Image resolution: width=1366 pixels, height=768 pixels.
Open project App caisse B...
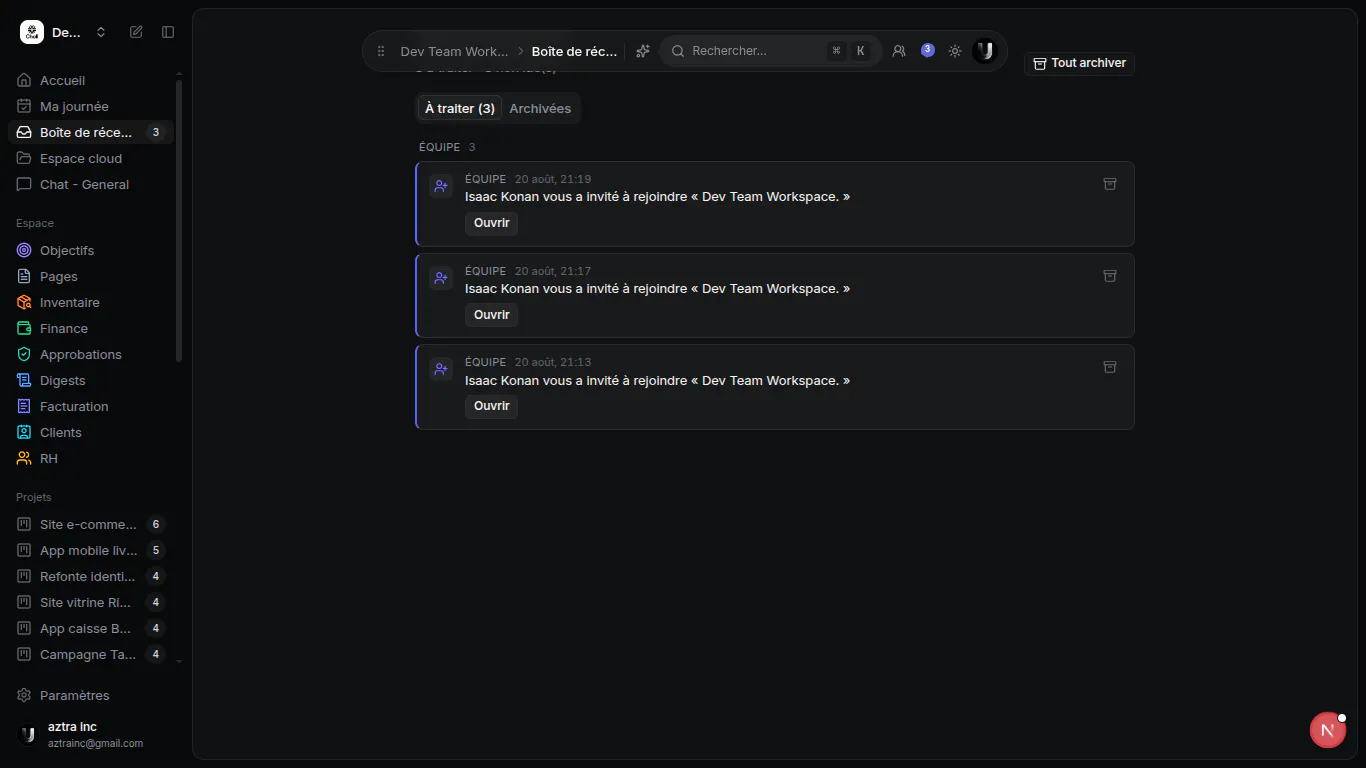pyautogui.click(x=91, y=628)
